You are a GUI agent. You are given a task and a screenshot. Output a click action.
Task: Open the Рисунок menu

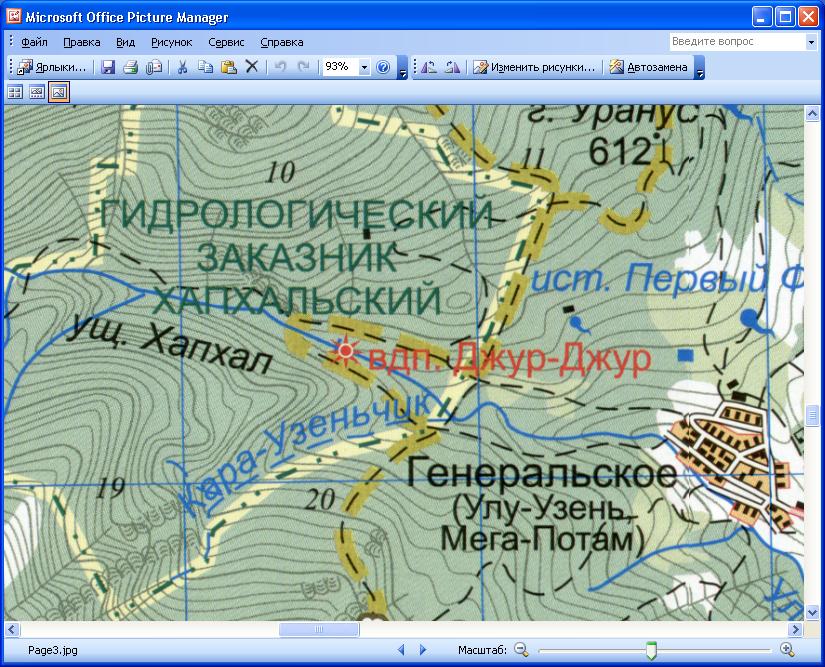(x=171, y=42)
